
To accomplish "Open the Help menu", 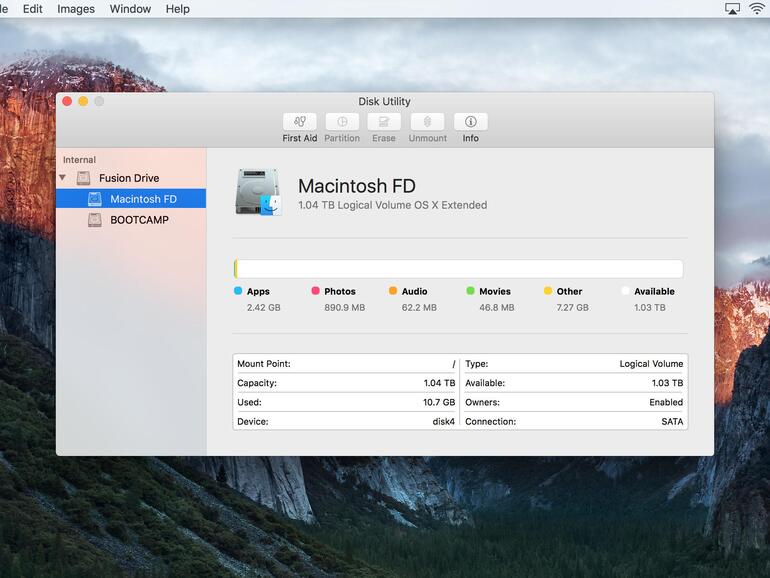I will (177, 9).
